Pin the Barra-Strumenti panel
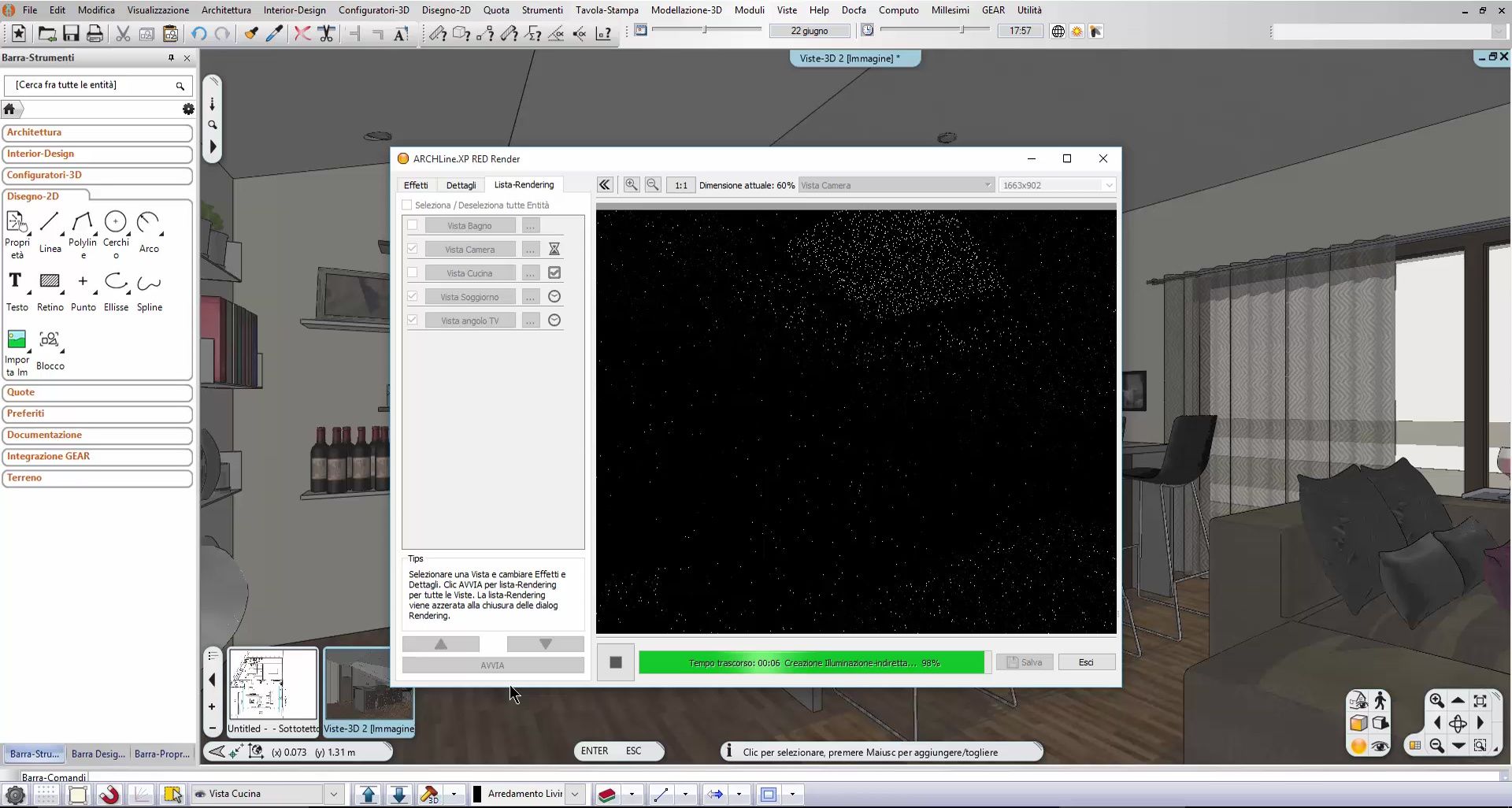Image resolution: width=1512 pixels, height=808 pixels. (x=171, y=57)
